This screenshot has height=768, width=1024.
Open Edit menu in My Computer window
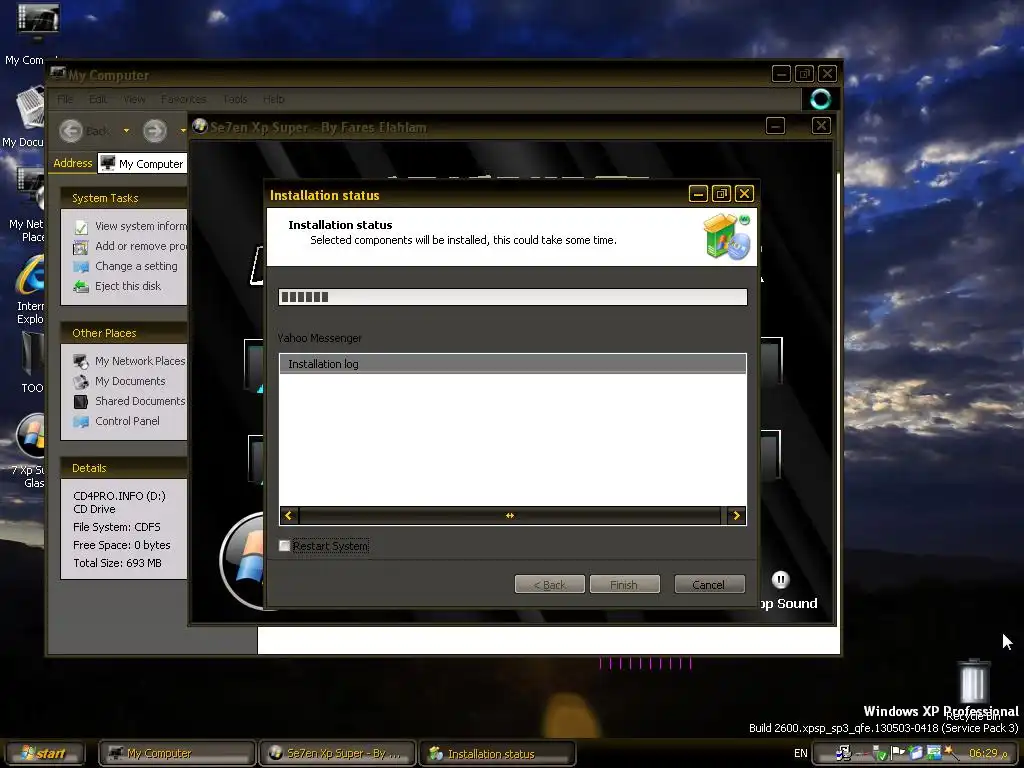[98, 99]
